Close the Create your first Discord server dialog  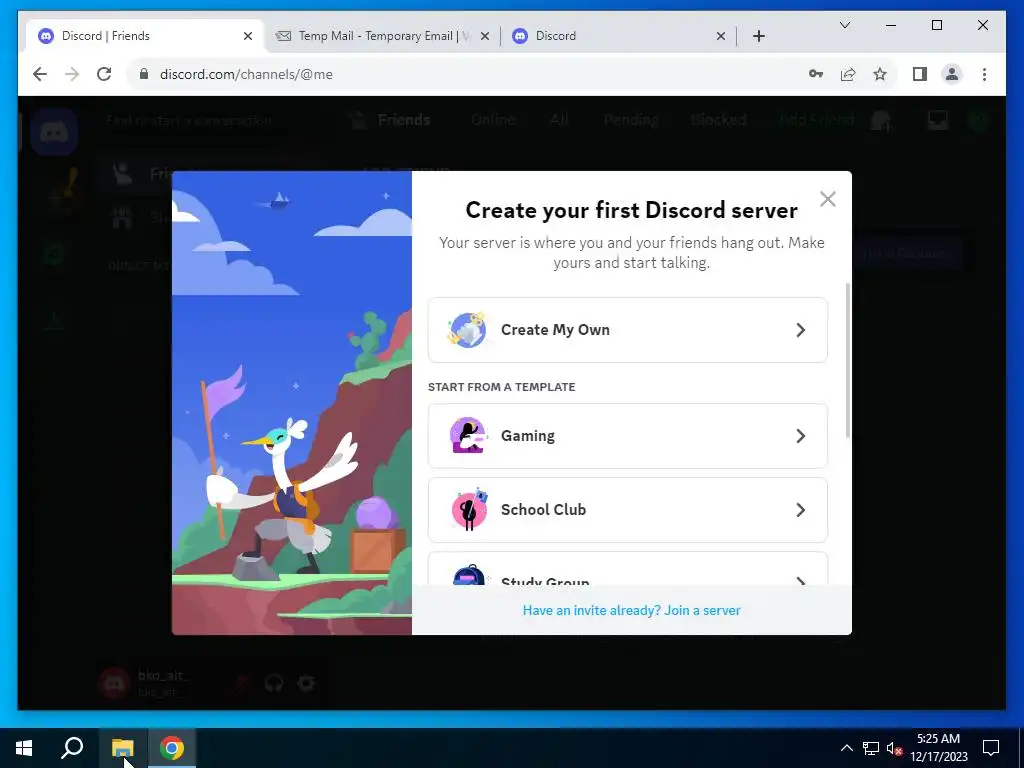pos(827,199)
